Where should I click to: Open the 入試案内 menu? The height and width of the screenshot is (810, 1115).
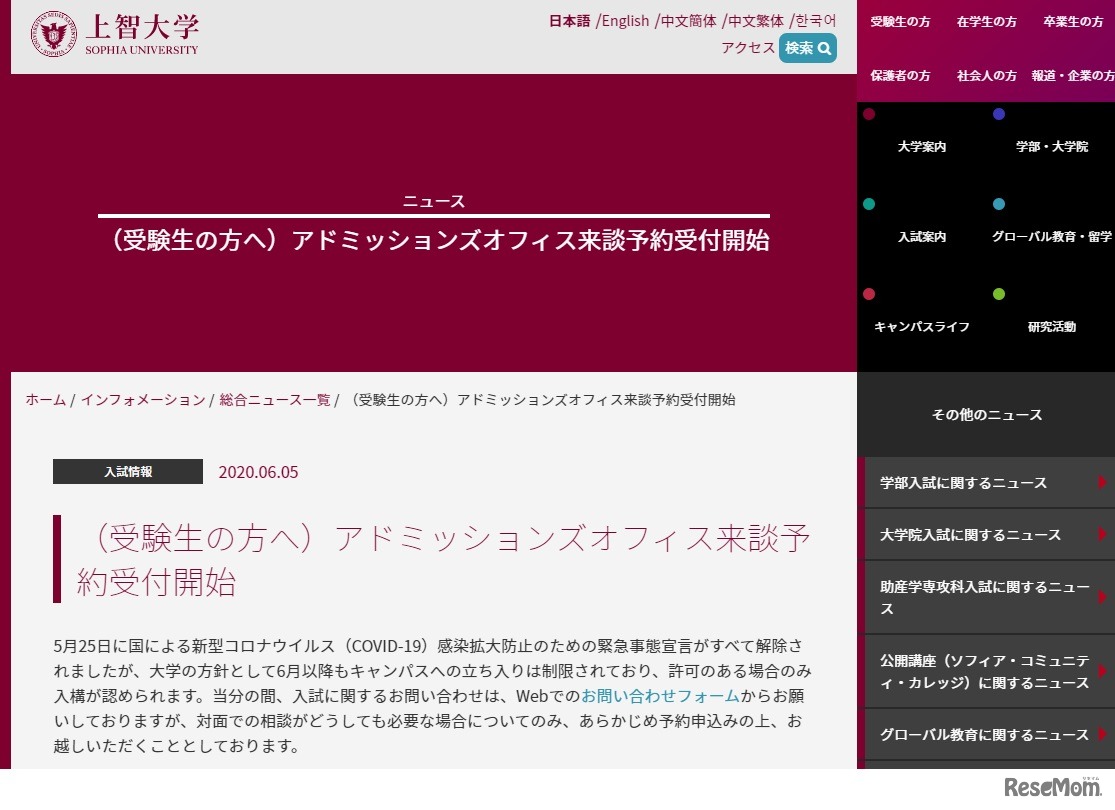[922, 236]
